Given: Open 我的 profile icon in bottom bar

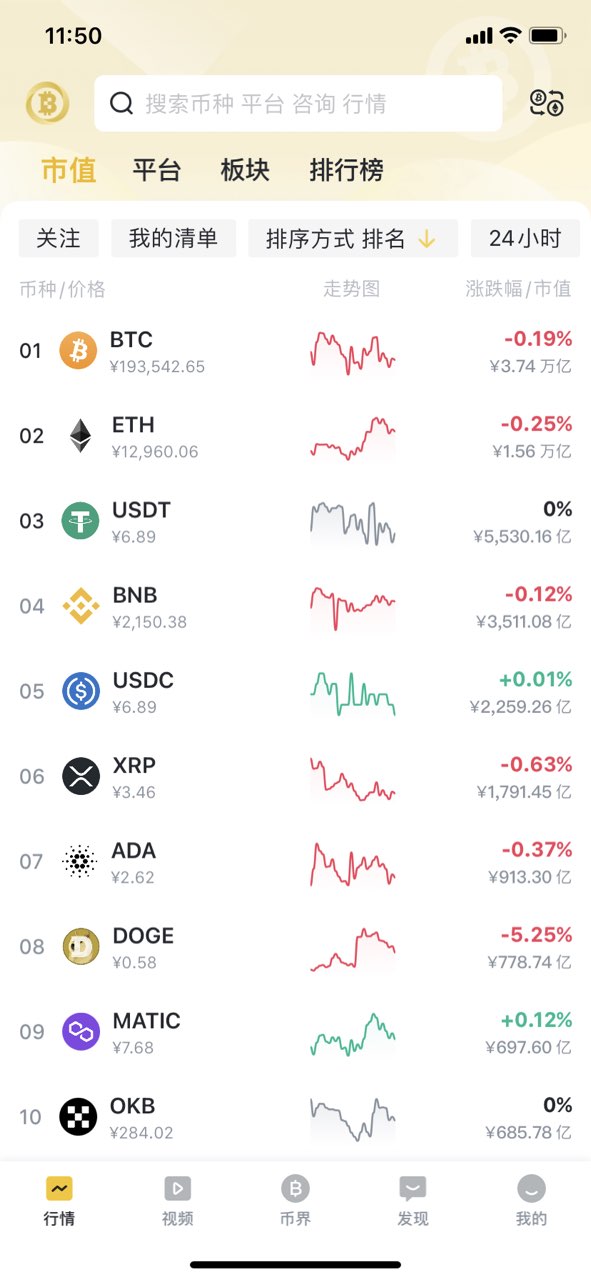Looking at the screenshot, I should click(531, 1188).
